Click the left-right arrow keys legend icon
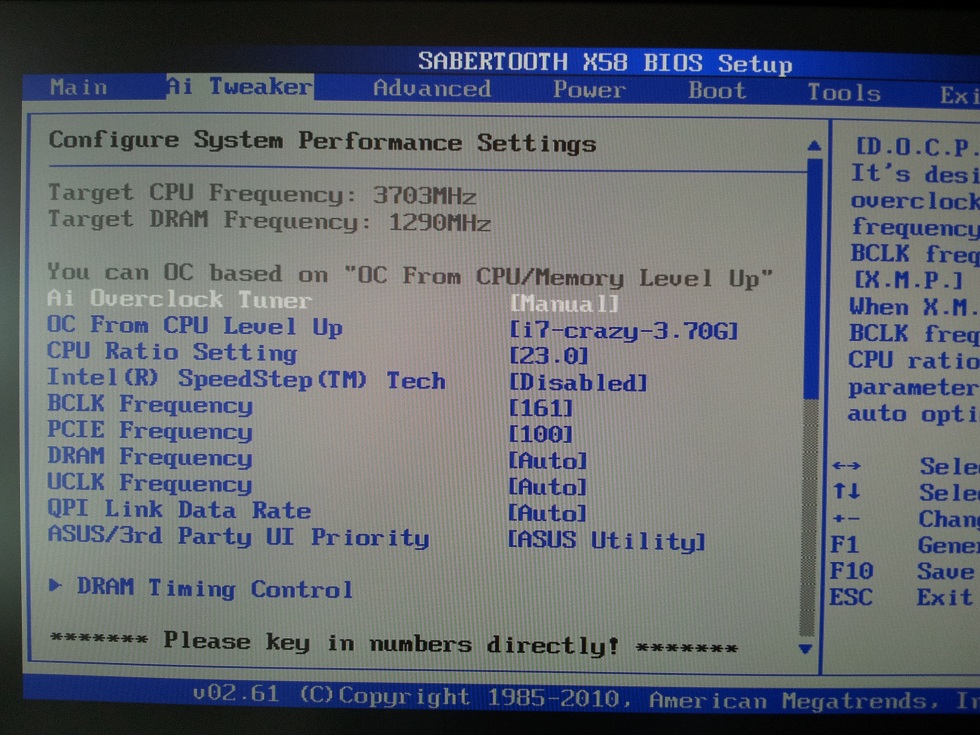Screen dimensions: 980x735 click(x=847, y=466)
